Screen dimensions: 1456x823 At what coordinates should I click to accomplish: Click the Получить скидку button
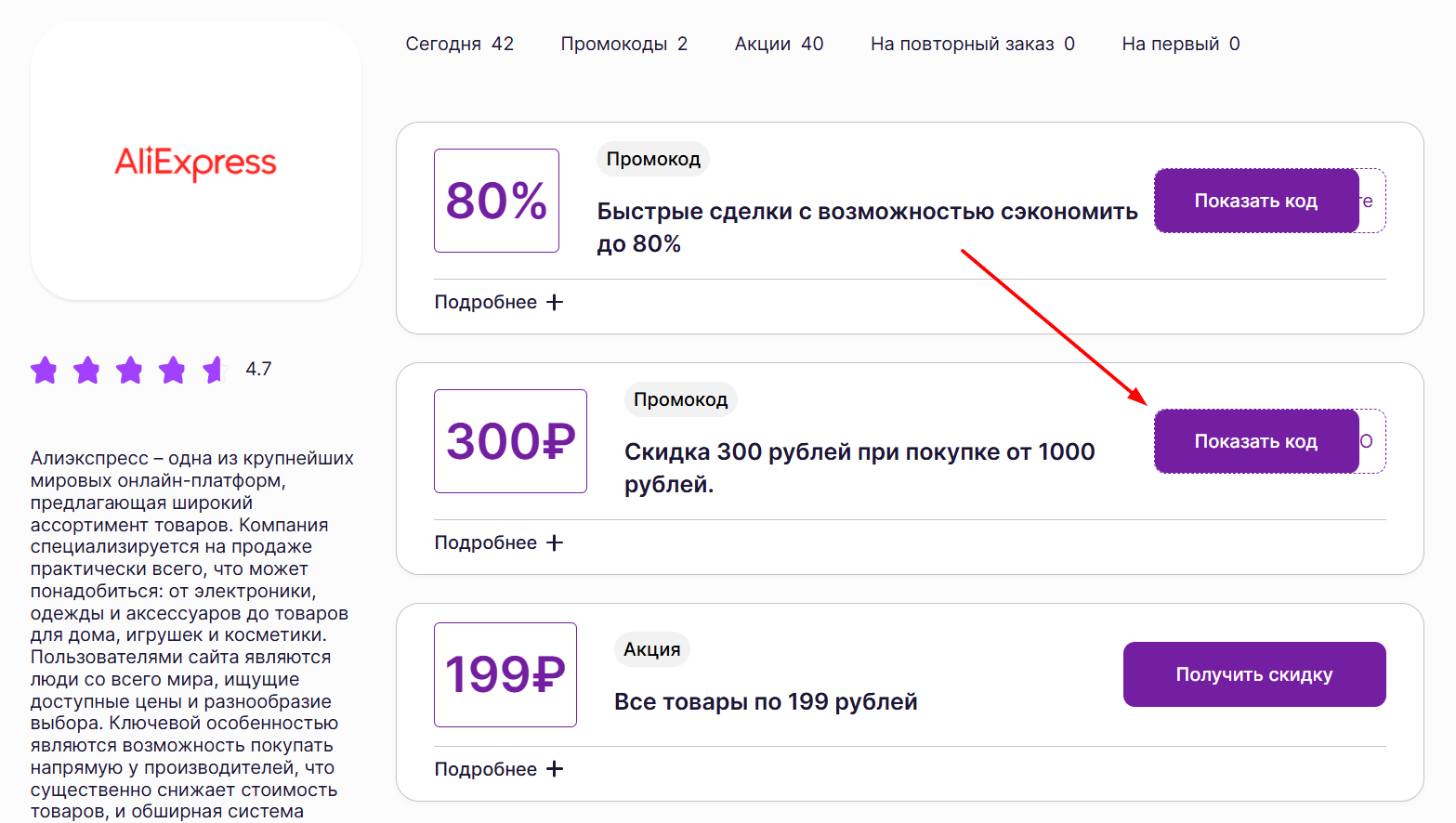click(x=1254, y=674)
